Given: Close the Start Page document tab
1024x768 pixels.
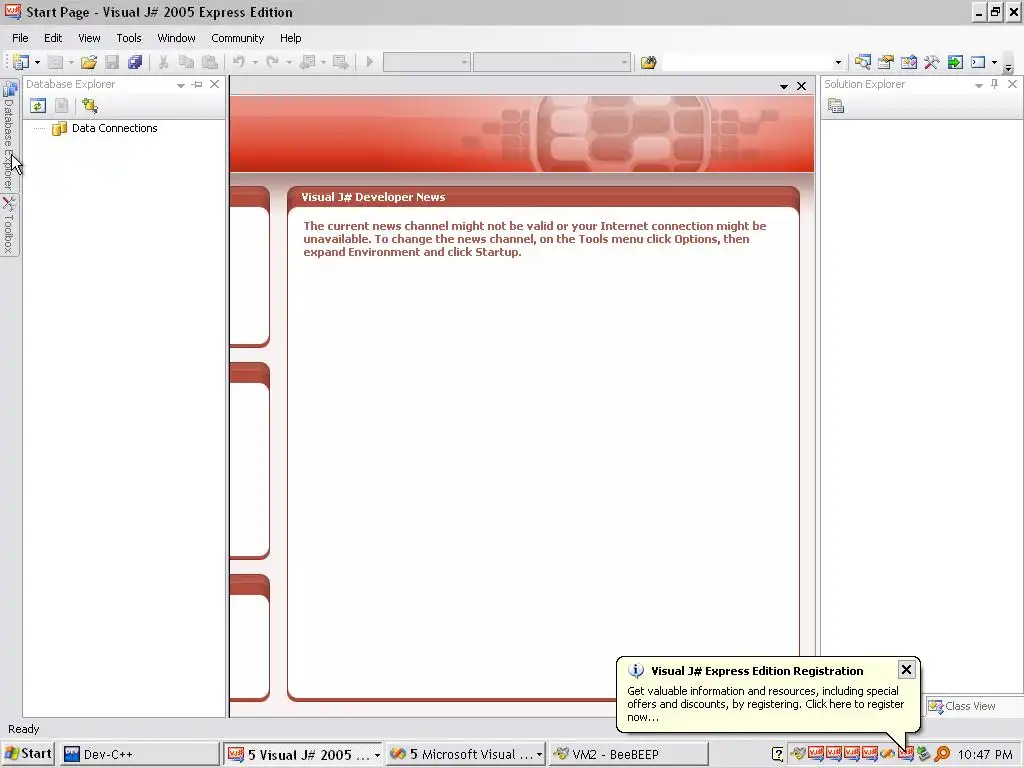Looking at the screenshot, I should pyautogui.click(x=801, y=86).
